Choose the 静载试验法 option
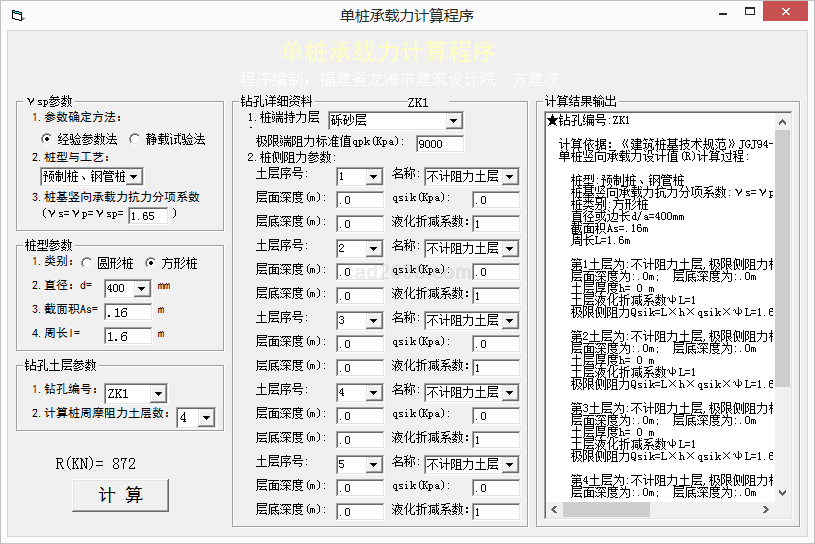Image resolution: width=815 pixels, height=544 pixels. [x=135, y=139]
